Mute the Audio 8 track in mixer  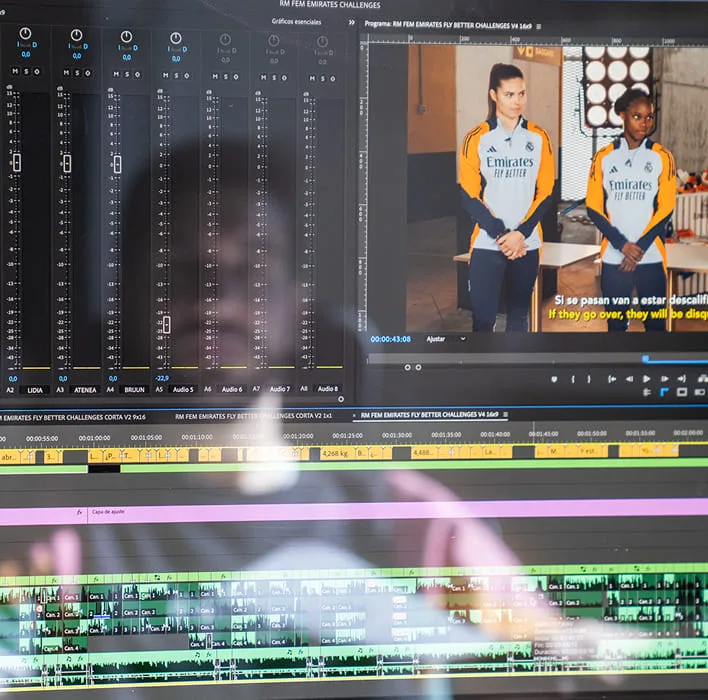point(312,79)
